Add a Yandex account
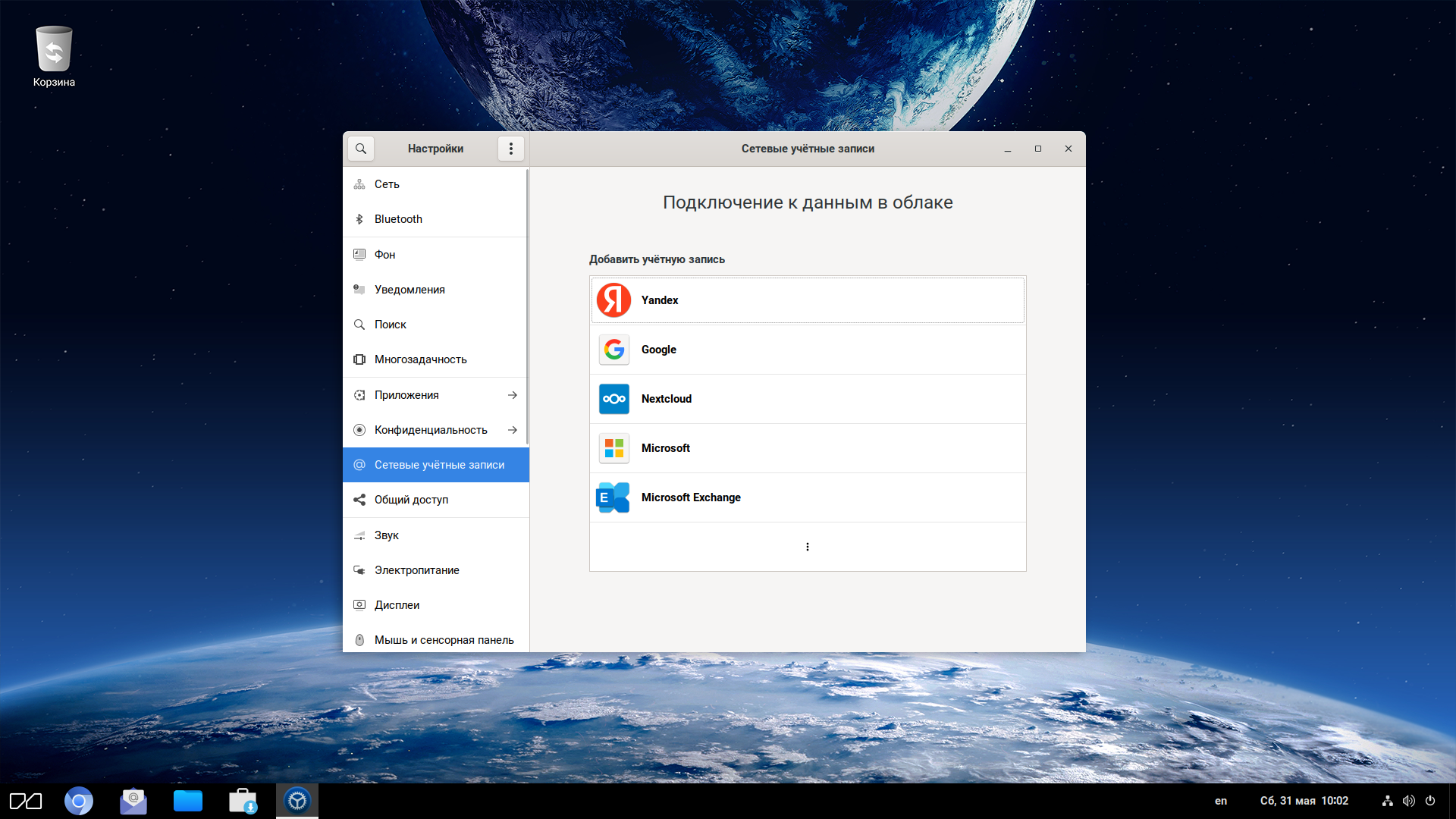 click(x=807, y=300)
